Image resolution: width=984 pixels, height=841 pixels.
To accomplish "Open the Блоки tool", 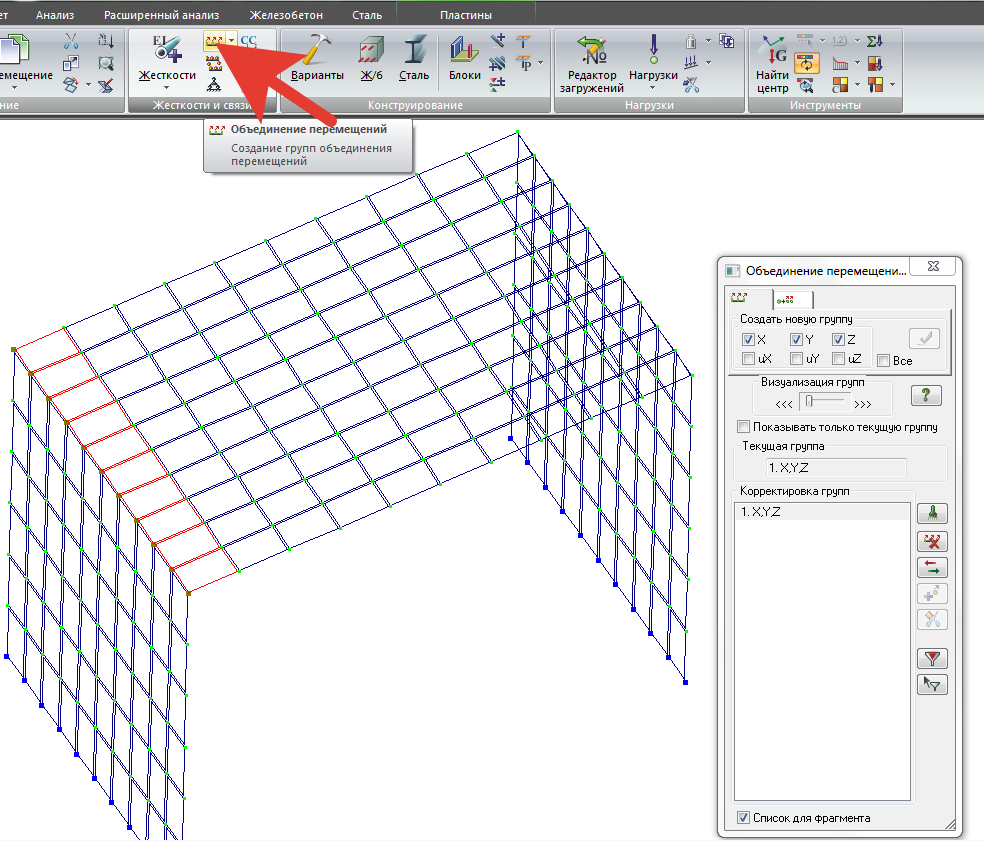I will [x=464, y=58].
